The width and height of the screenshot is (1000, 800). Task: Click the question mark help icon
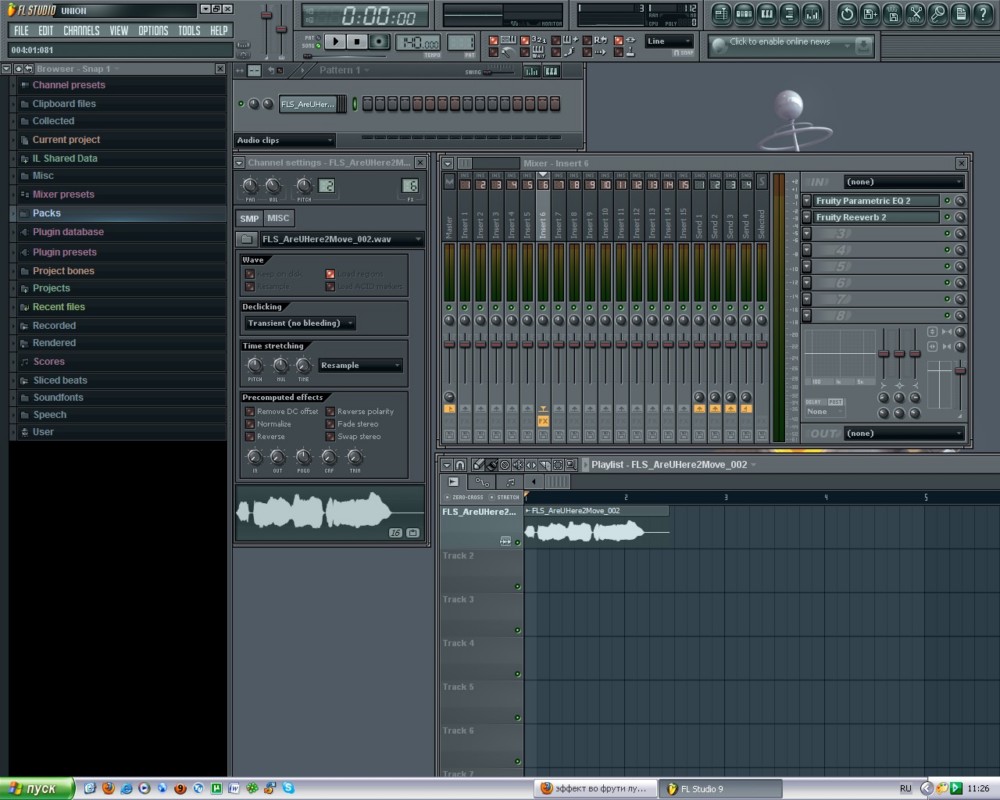[x=983, y=14]
